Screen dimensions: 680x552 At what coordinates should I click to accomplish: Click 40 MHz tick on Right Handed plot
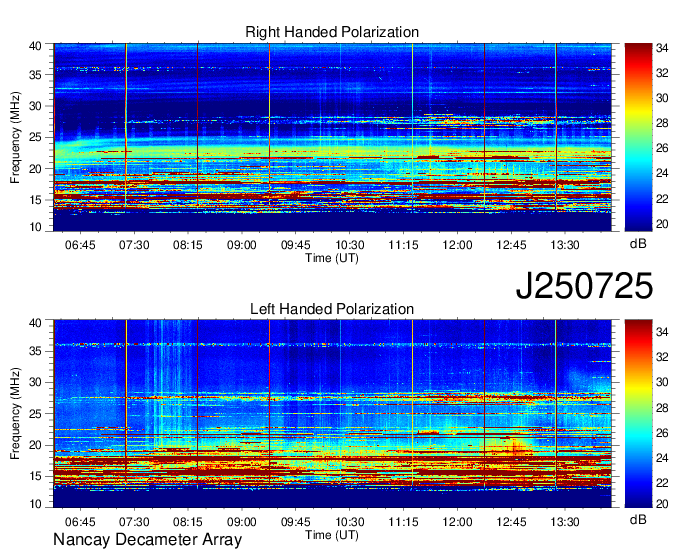coord(36,46)
